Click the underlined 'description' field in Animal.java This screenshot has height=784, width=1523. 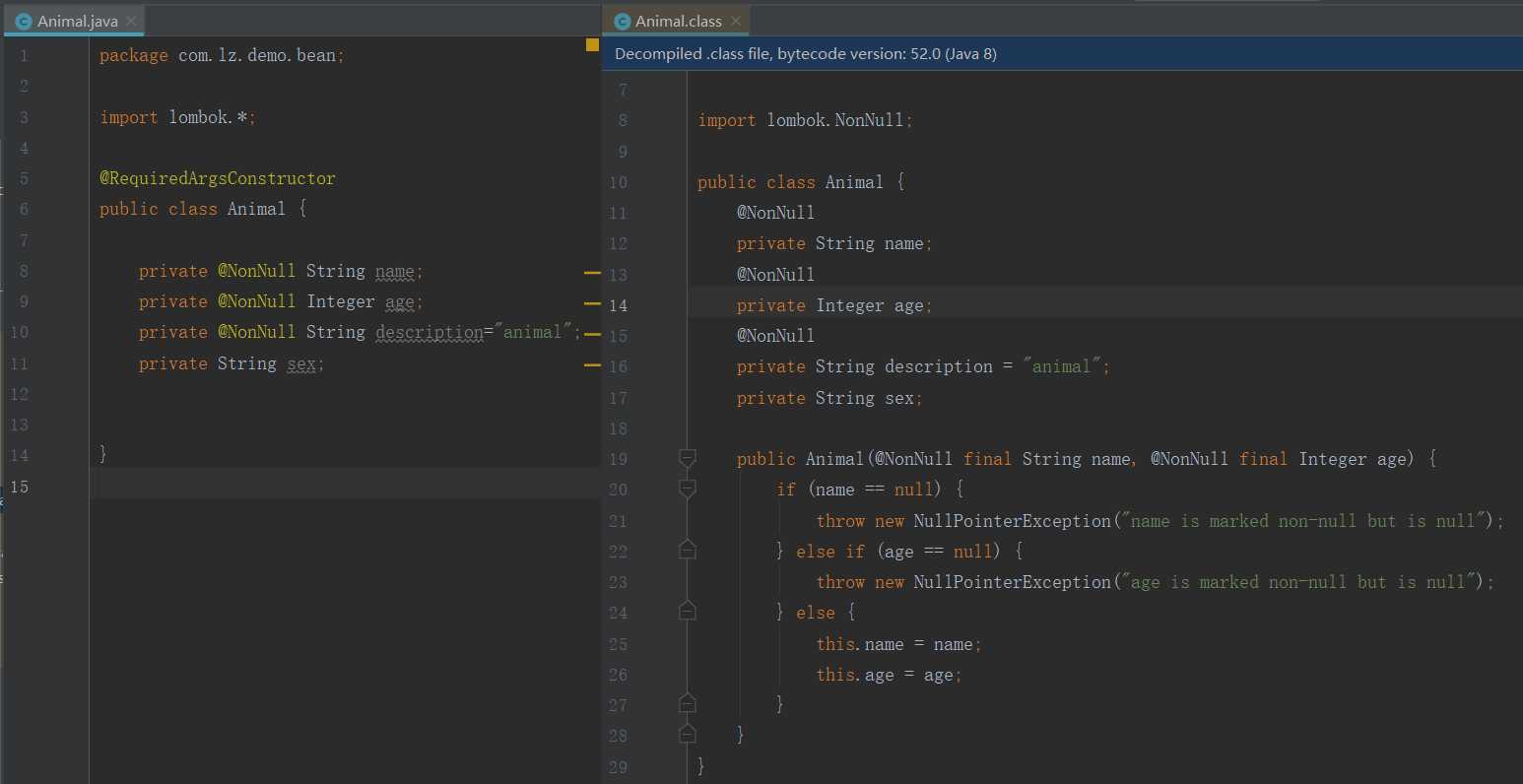pyautogui.click(x=430, y=332)
